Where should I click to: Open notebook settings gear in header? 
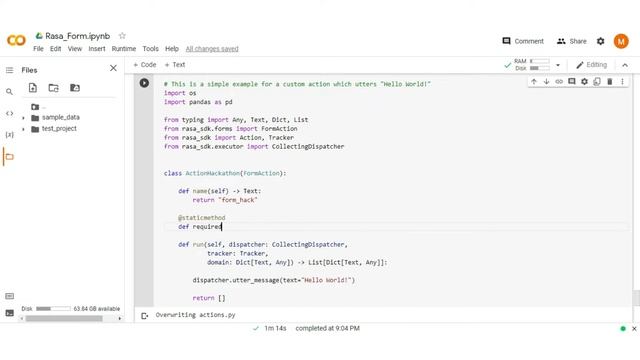[600, 41]
